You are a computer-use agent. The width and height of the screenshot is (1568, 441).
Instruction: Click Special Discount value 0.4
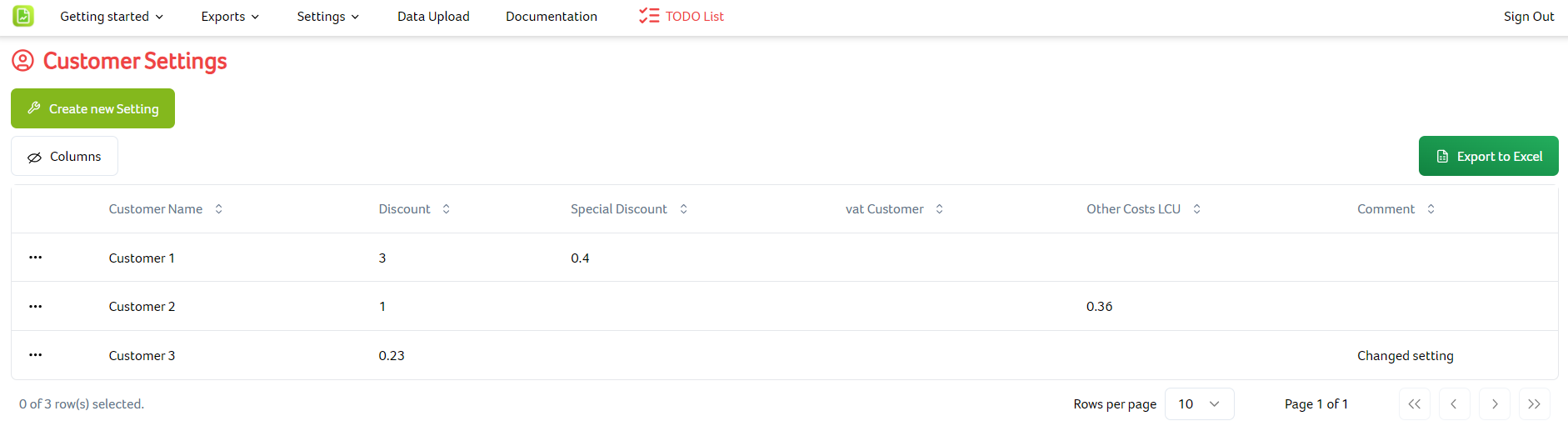[x=580, y=258]
